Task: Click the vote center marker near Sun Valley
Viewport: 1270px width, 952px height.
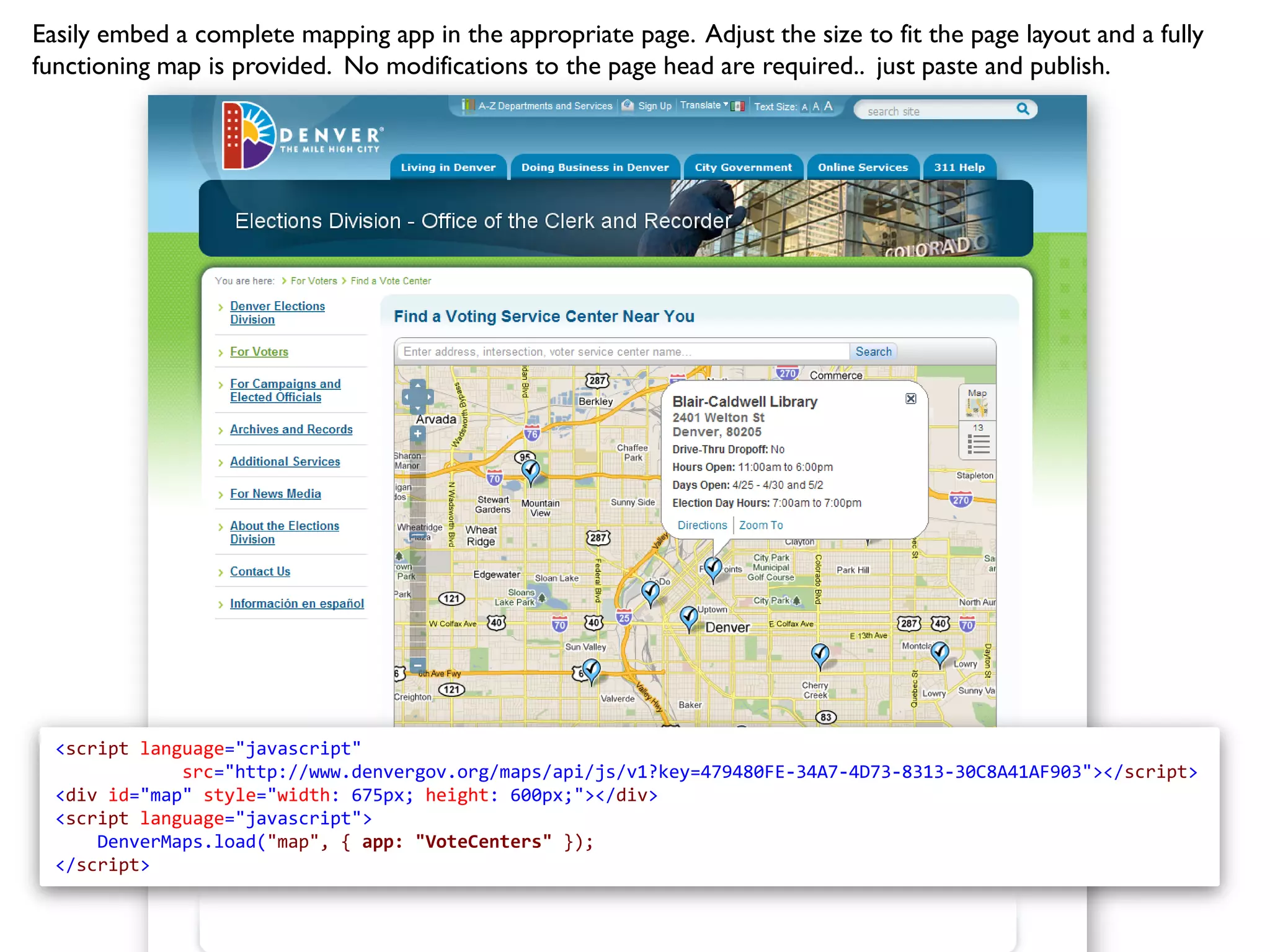Action: point(592,671)
